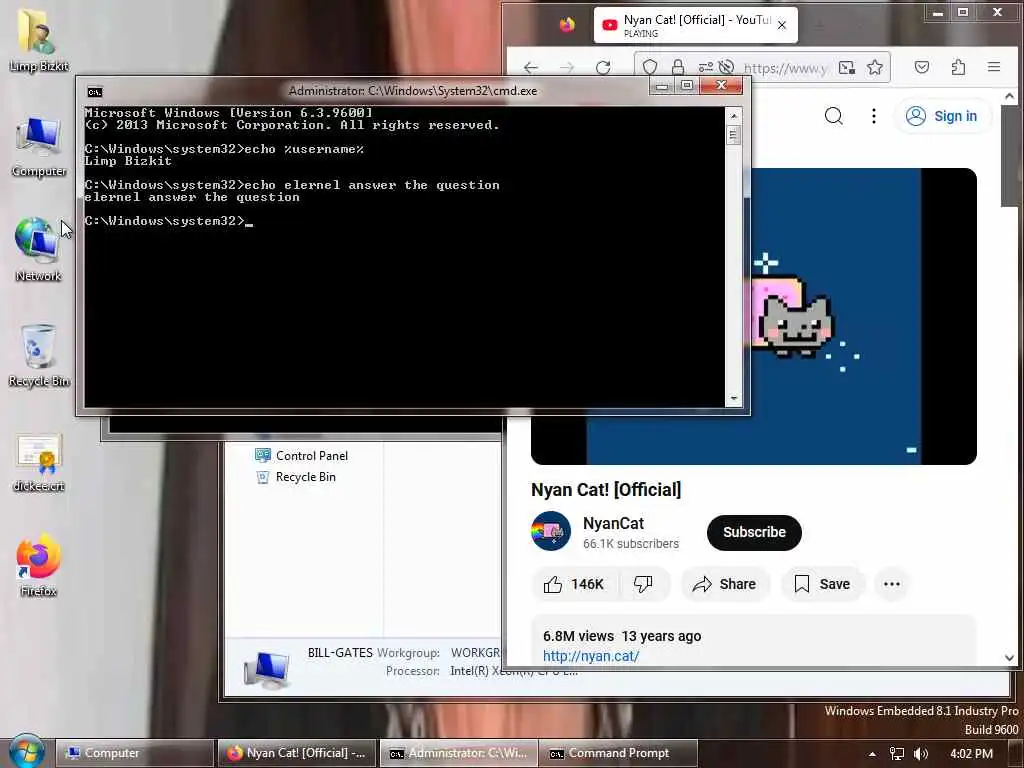Screen dimensions: 1024x768
Task: Open the network tray icon
Action: coord(897,754)
